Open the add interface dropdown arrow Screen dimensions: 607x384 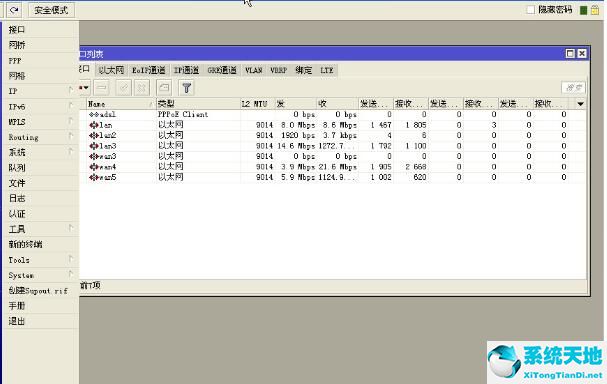[x=85, y=88]
